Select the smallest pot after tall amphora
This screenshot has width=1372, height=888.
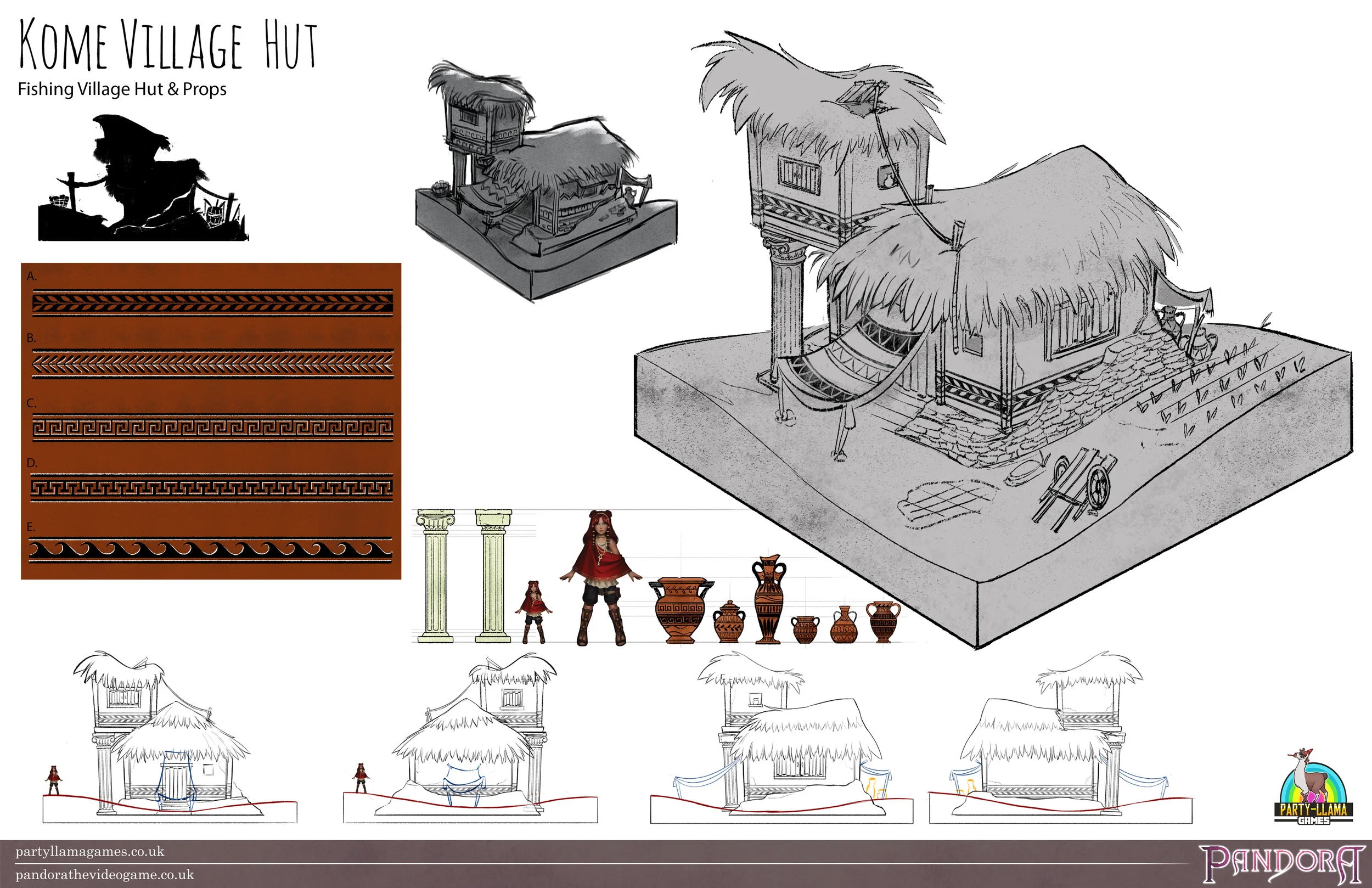805,629
